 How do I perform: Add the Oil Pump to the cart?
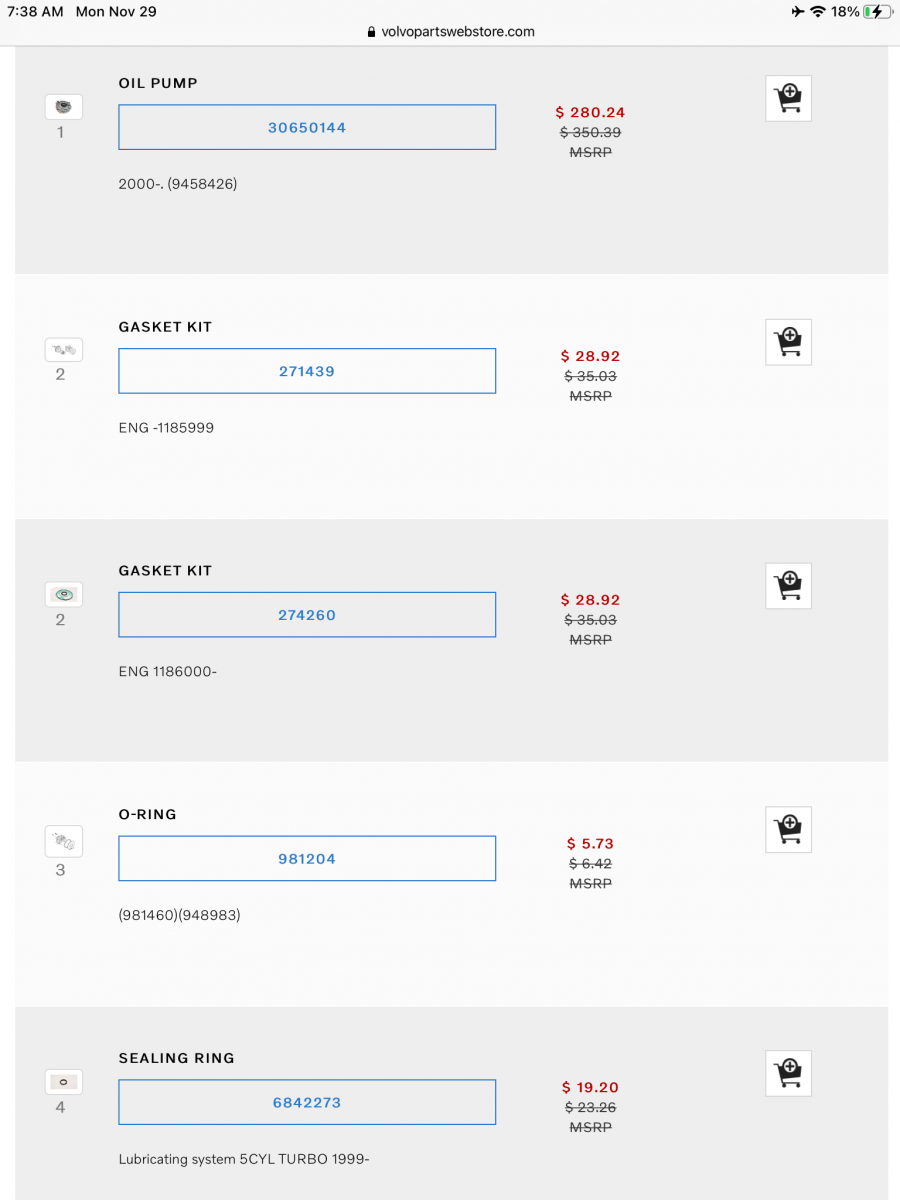coord(788,98)
